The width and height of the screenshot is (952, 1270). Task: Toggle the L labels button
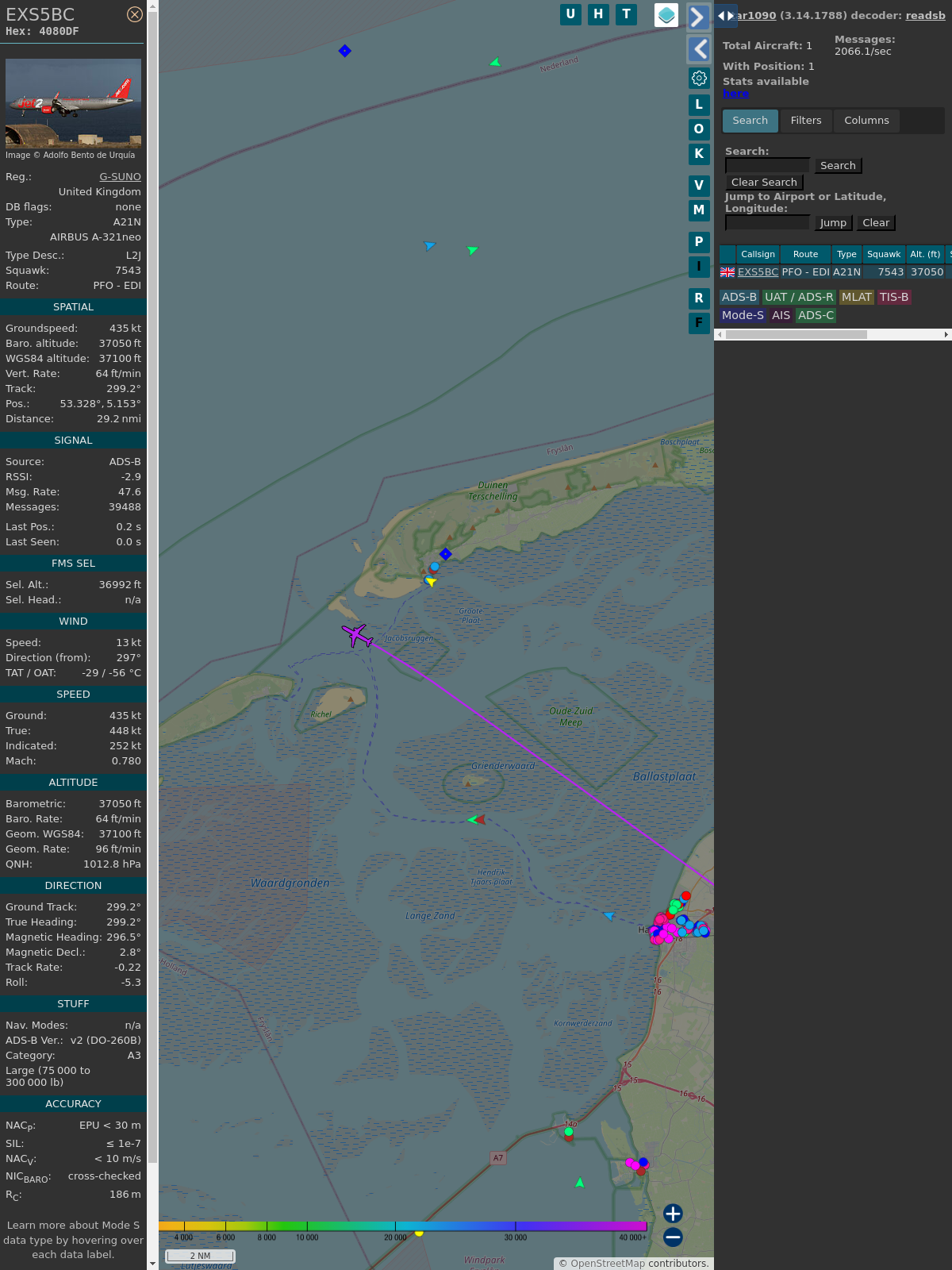(x=699, y=105)
